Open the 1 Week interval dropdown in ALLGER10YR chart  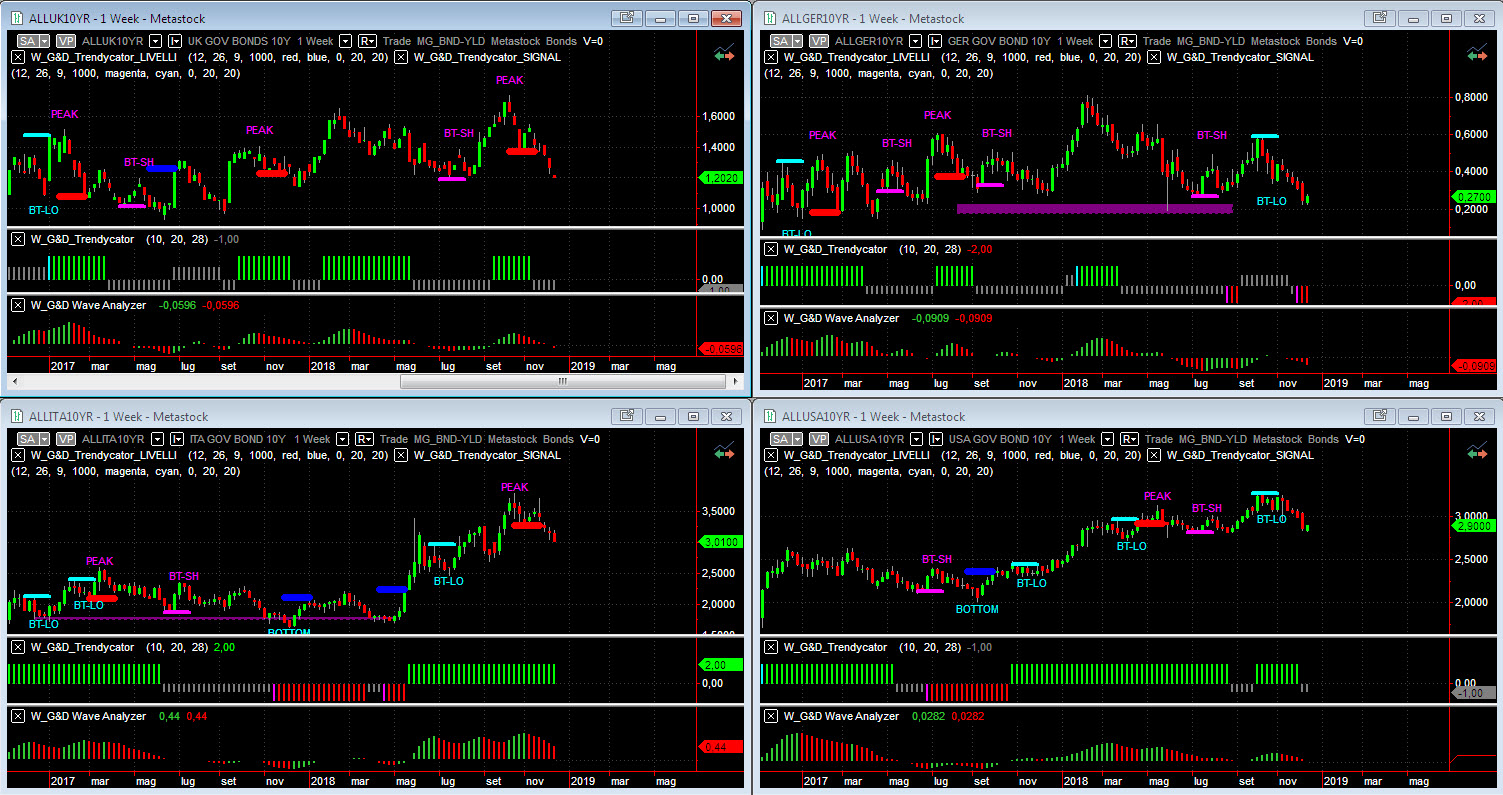pos(1105,41)
